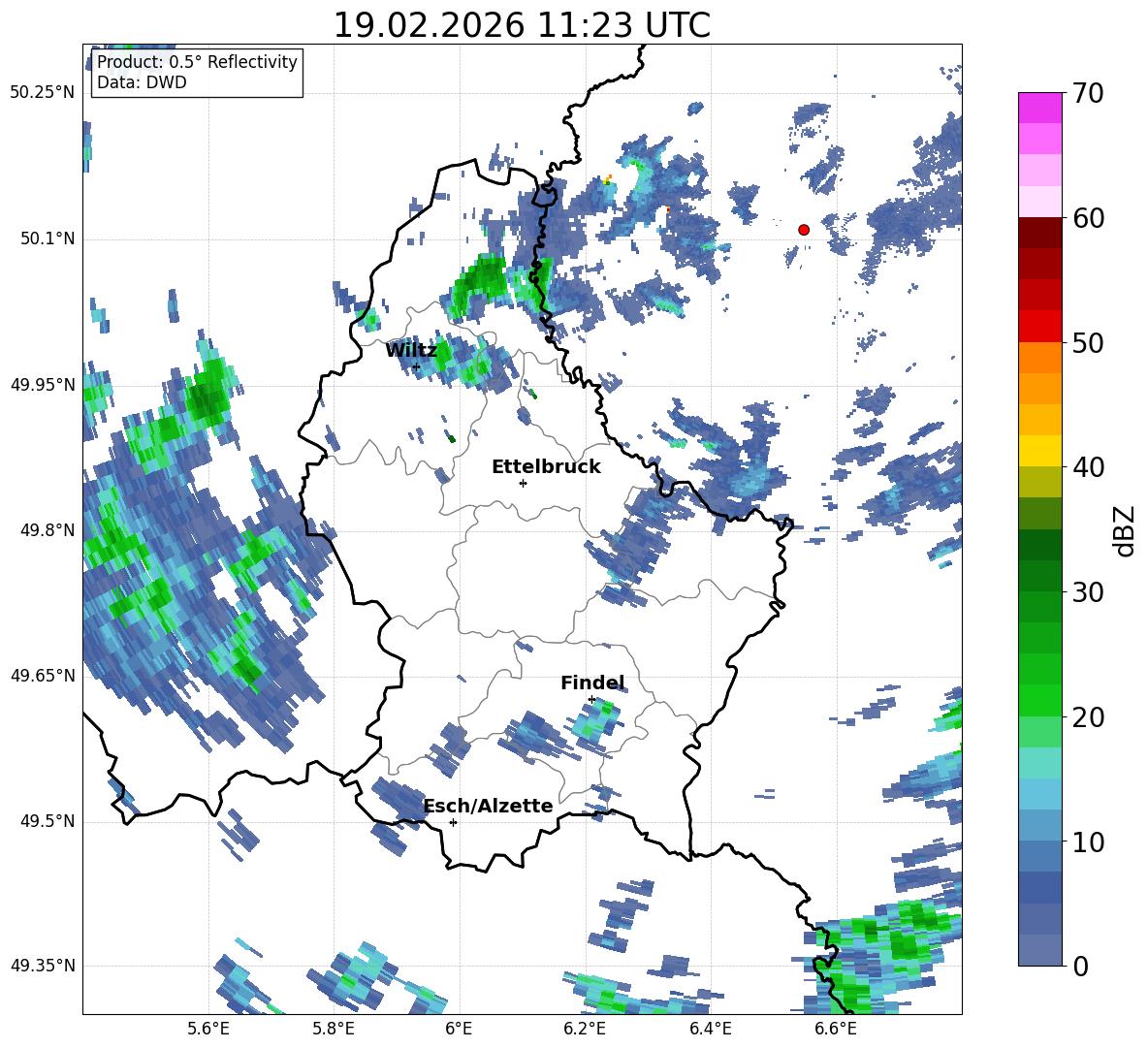Select the 19.02.2026 11:23 UTC title

click(x=522, y=25)
